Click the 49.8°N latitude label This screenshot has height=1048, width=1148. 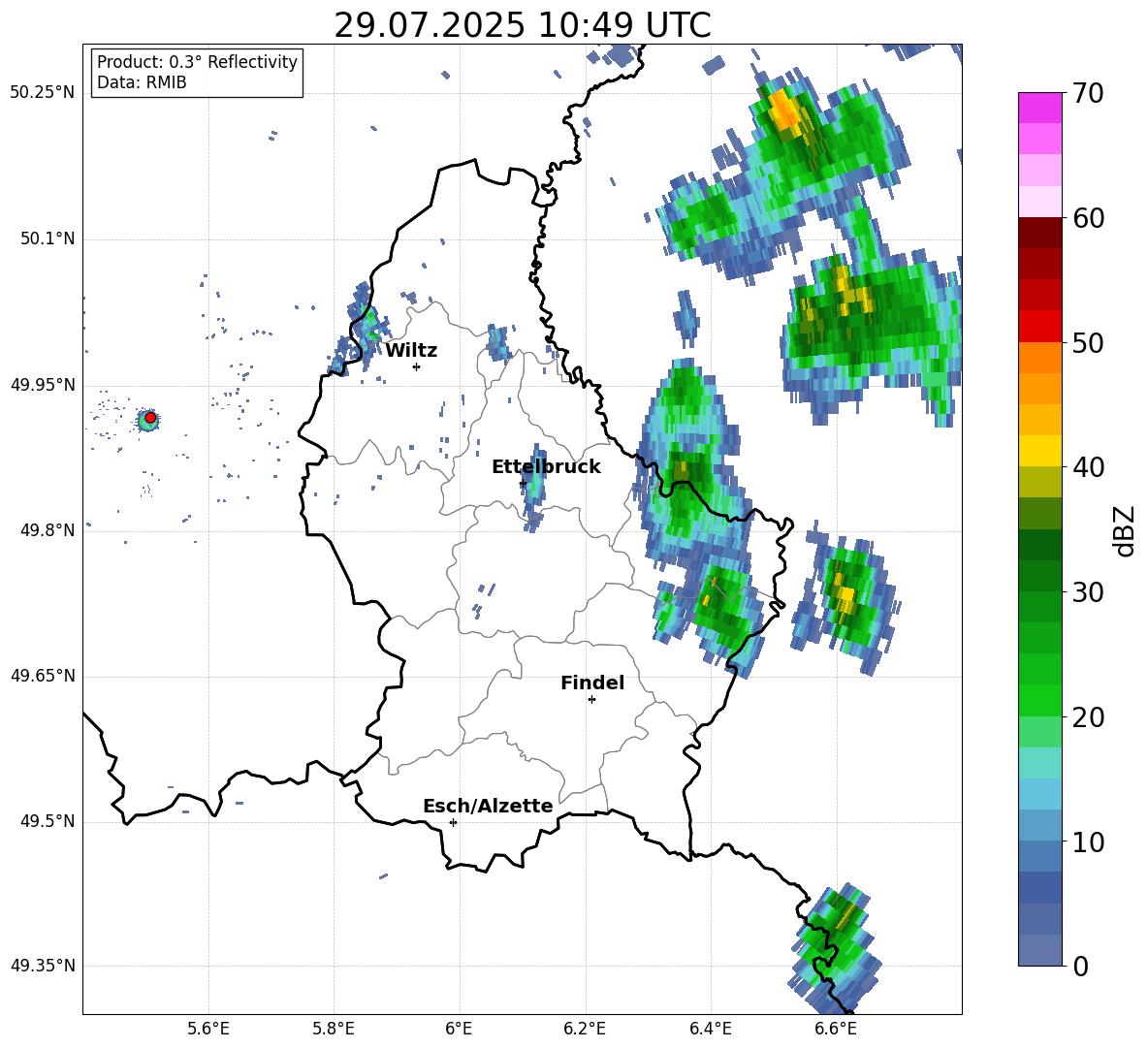point(47,530)
